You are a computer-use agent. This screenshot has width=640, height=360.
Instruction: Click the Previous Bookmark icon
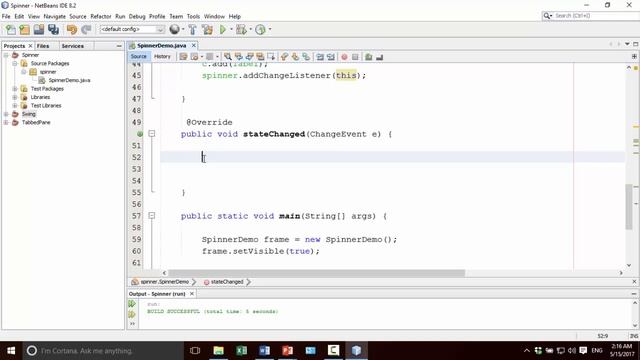click(x=284, y=57)
